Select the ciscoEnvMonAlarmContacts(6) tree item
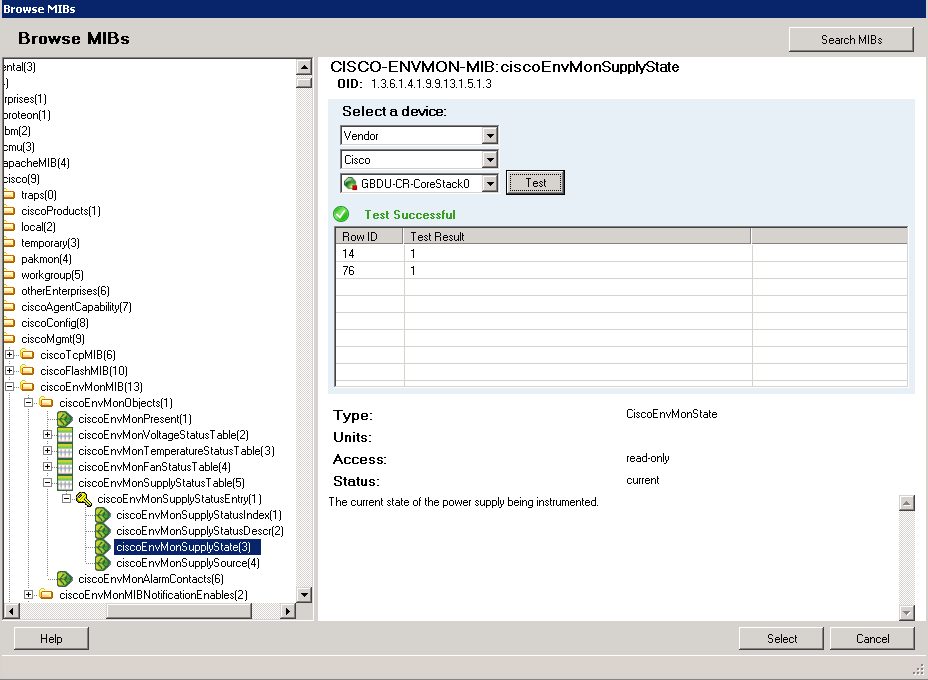The width and height of the screenshot is (928, 680). [x=151, y=579]
